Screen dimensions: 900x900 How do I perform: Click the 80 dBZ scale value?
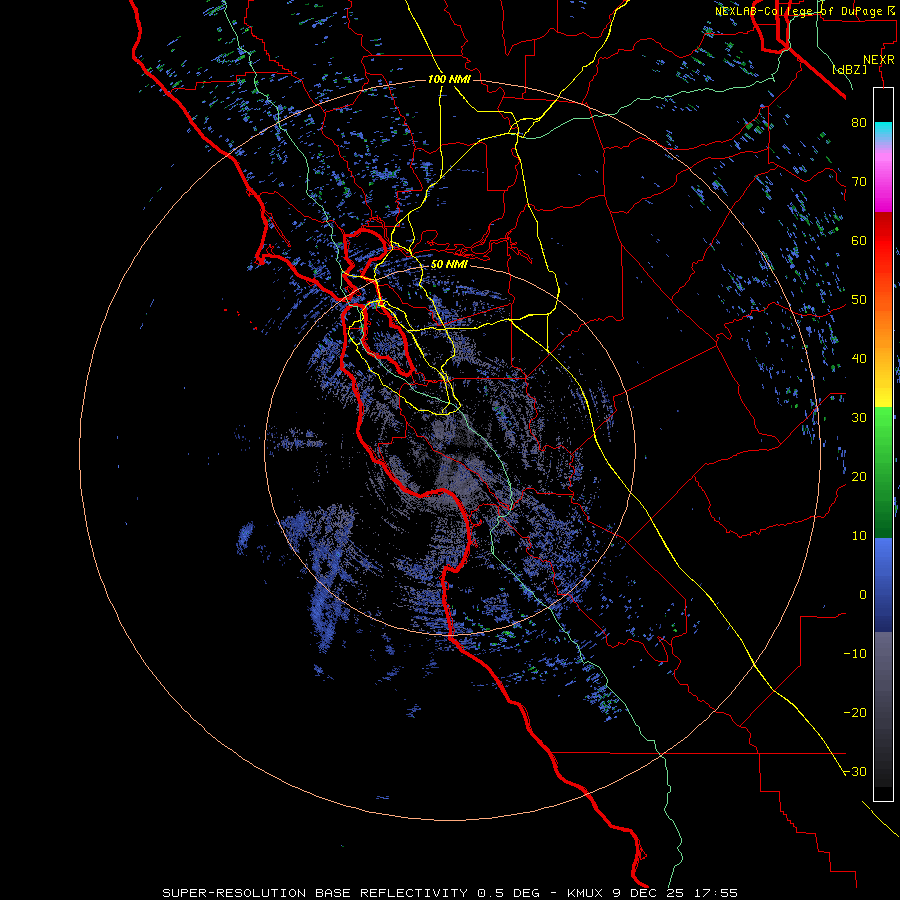pos(859,122)
